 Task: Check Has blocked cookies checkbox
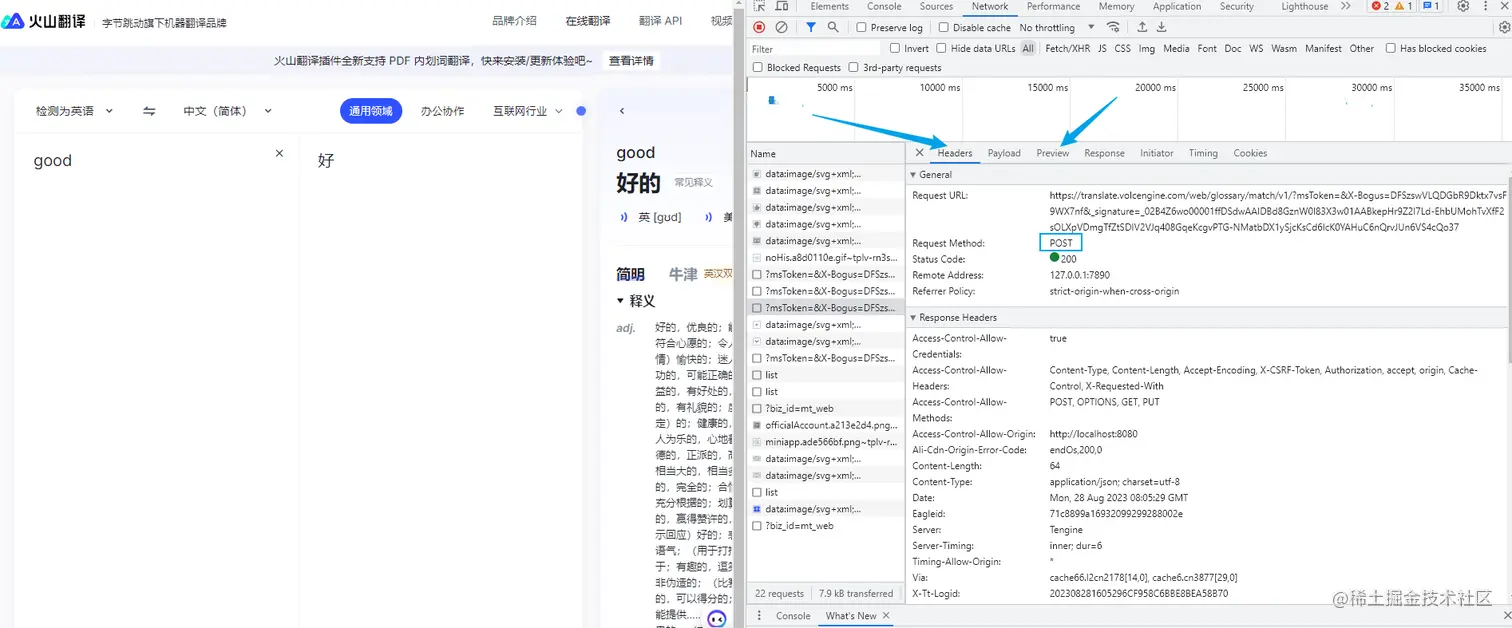click(x=1391, y=48)
